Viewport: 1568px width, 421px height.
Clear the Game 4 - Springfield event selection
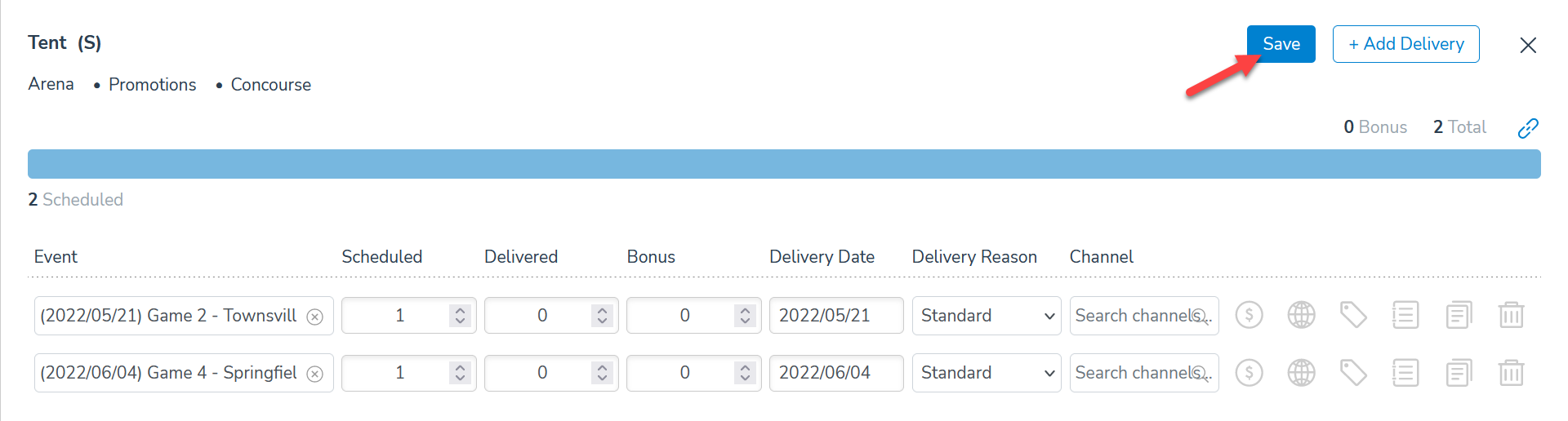coord(314,374)
